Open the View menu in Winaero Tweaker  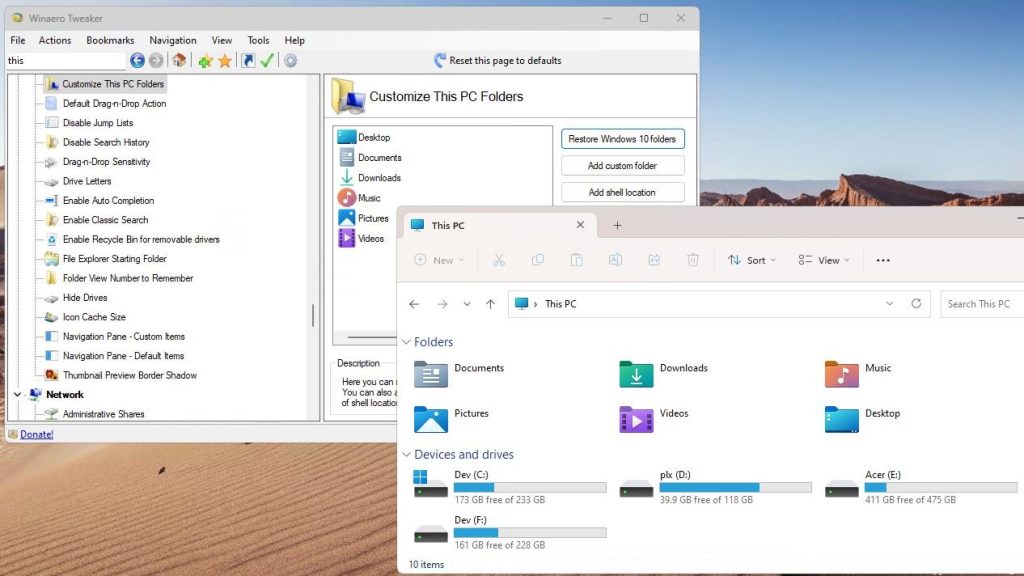pos(221,40)
